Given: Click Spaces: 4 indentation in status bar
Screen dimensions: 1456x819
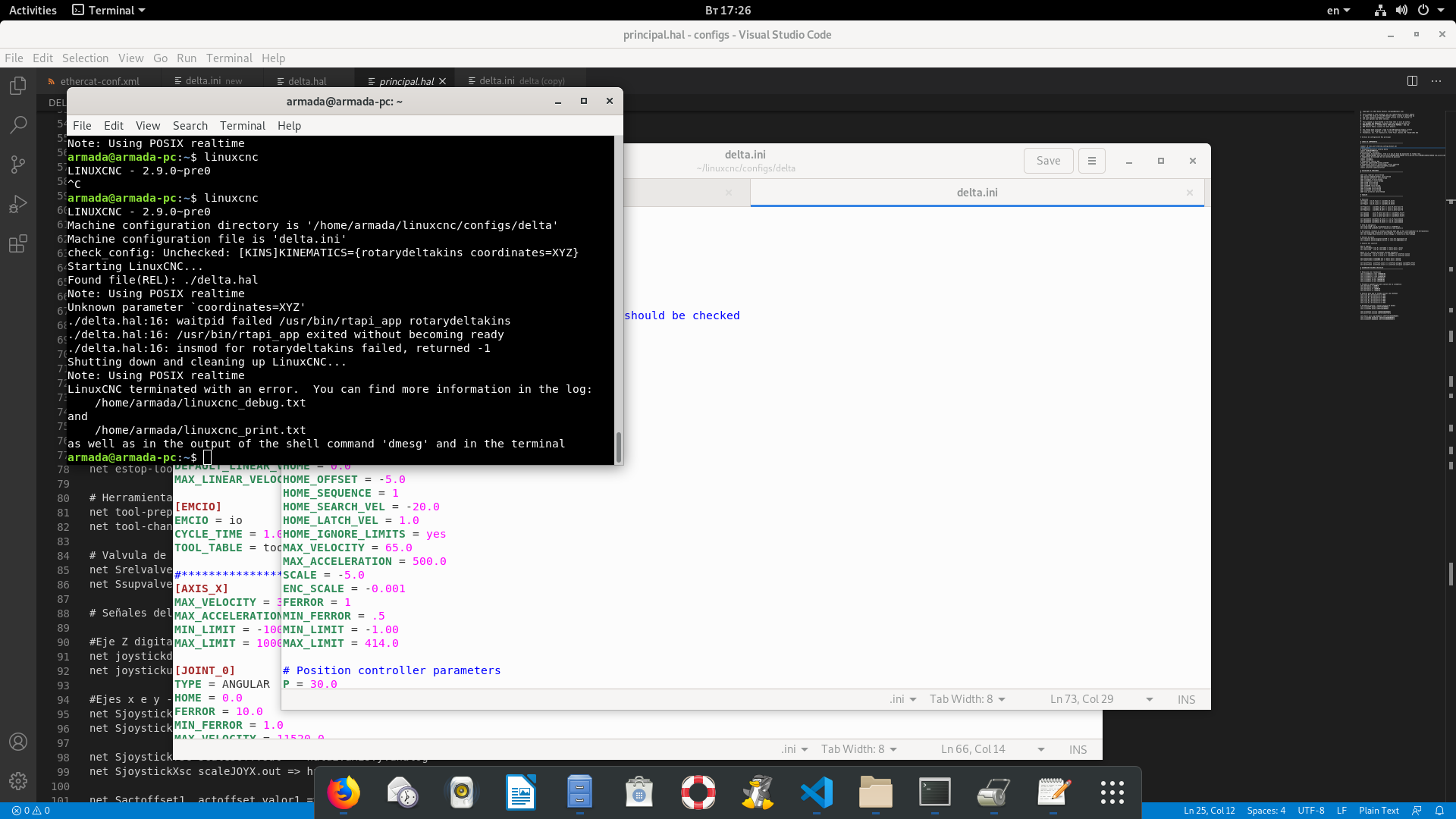Looking at the screenshot, I should coord(1266,811).
